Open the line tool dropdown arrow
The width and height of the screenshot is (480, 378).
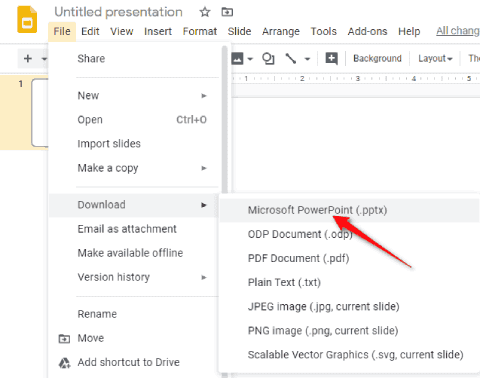click(307, 59)
